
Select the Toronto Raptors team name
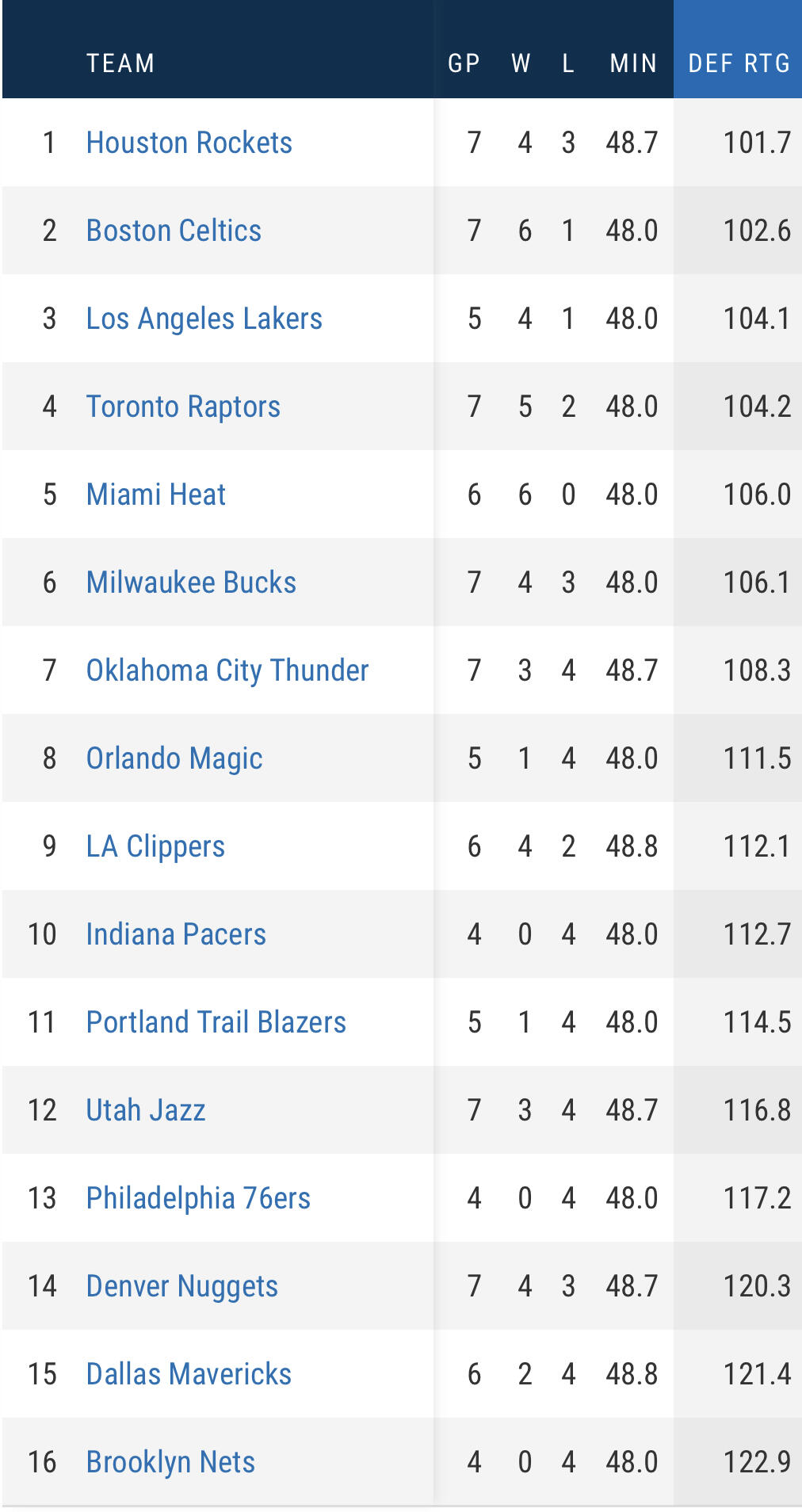(183, 407)
